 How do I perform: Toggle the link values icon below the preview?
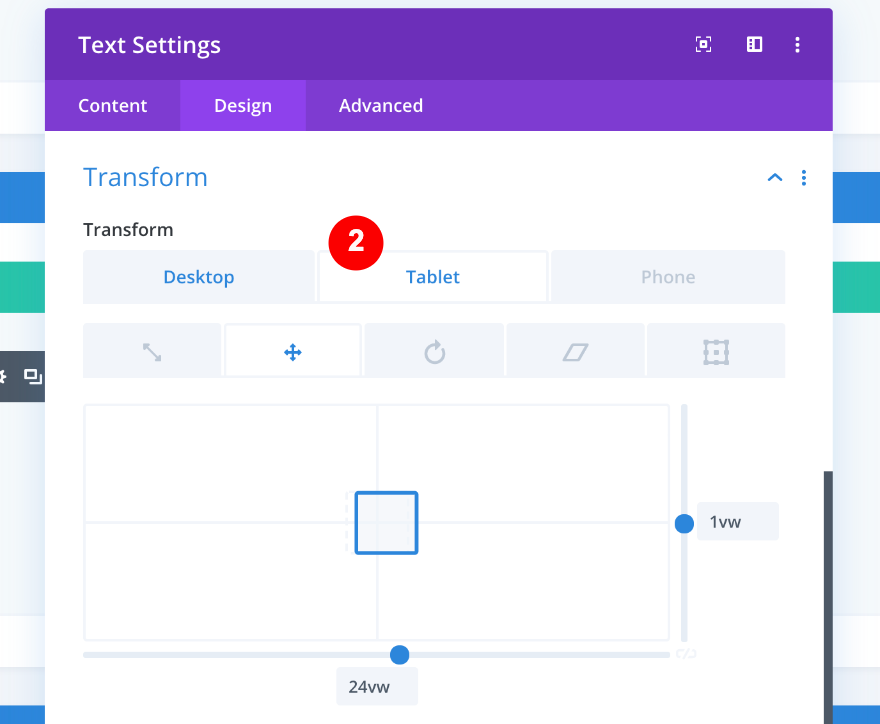[687, 654]
